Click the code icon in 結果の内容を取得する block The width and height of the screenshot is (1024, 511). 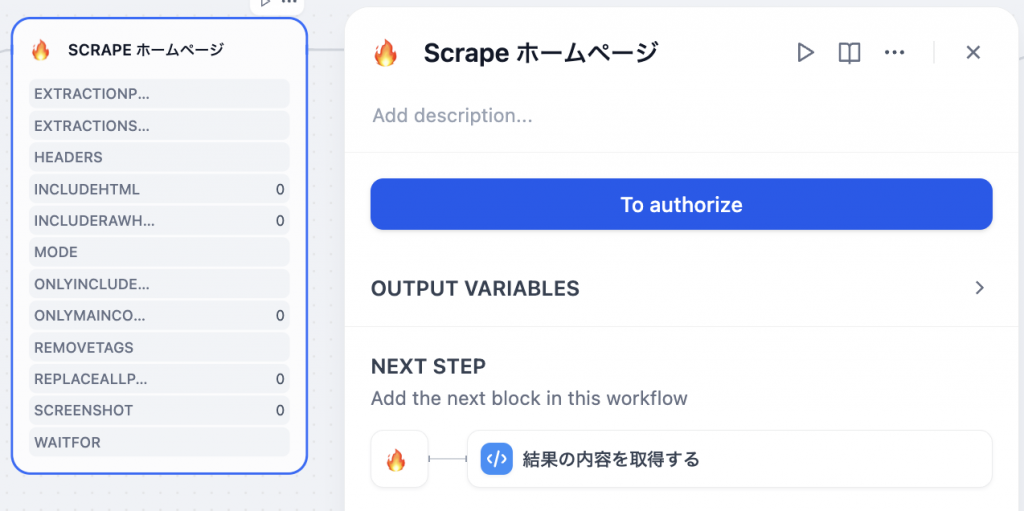pyautogui.click(x=496, y=459)
